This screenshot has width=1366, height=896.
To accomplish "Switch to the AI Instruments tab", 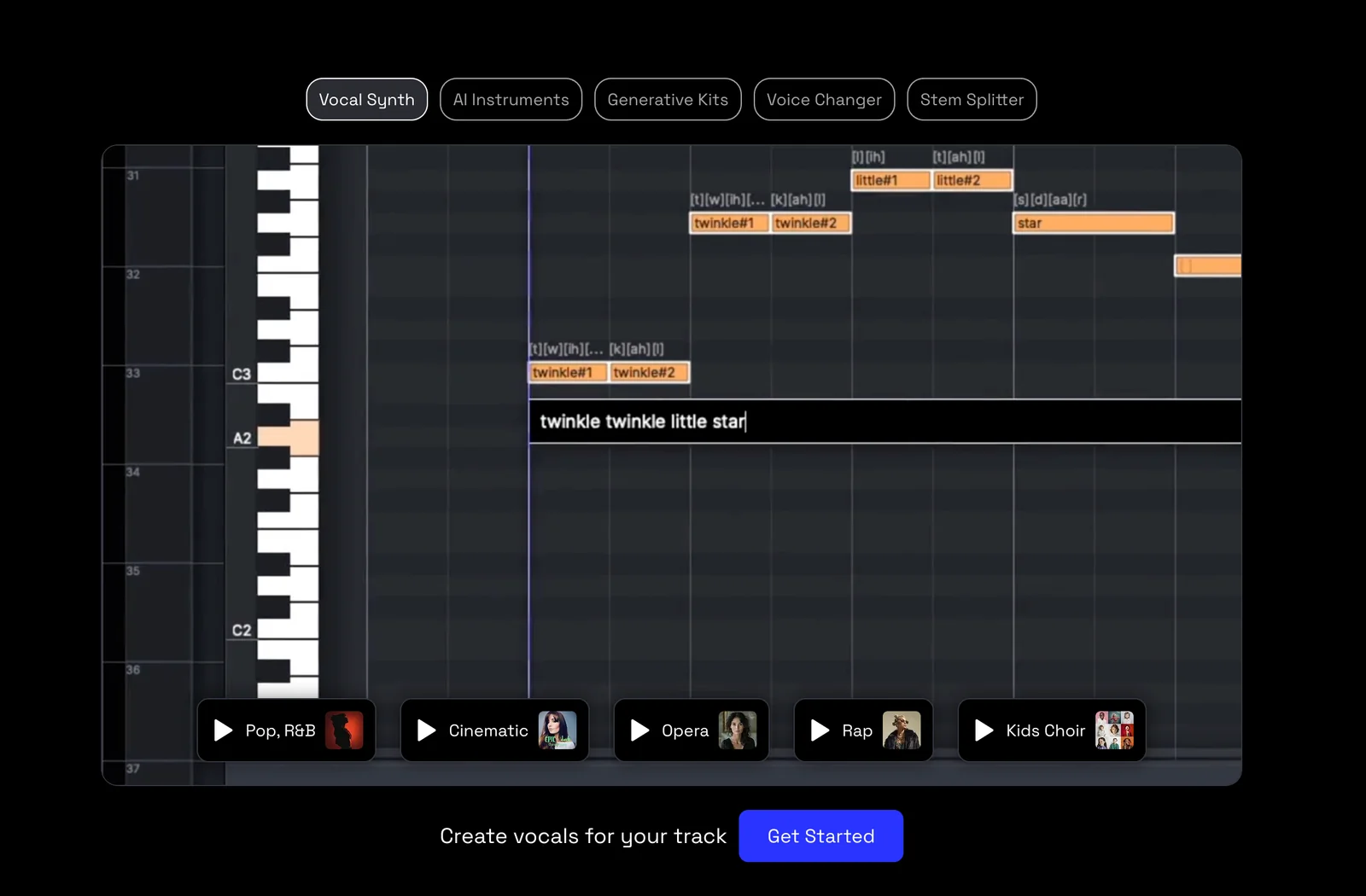I will (511, 99).
